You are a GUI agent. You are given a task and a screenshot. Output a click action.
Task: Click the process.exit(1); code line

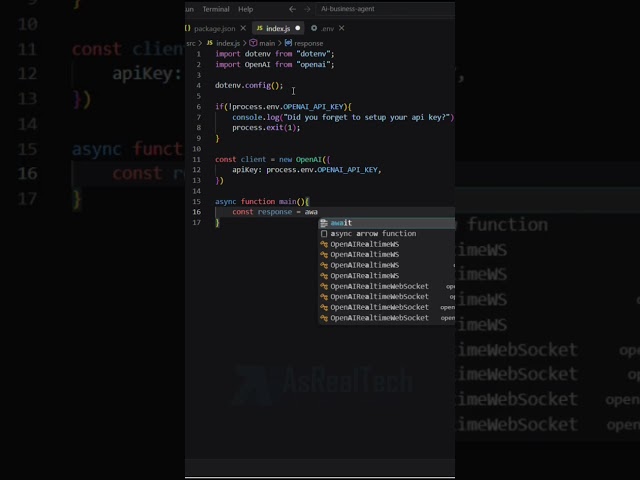tap(266, 128)
